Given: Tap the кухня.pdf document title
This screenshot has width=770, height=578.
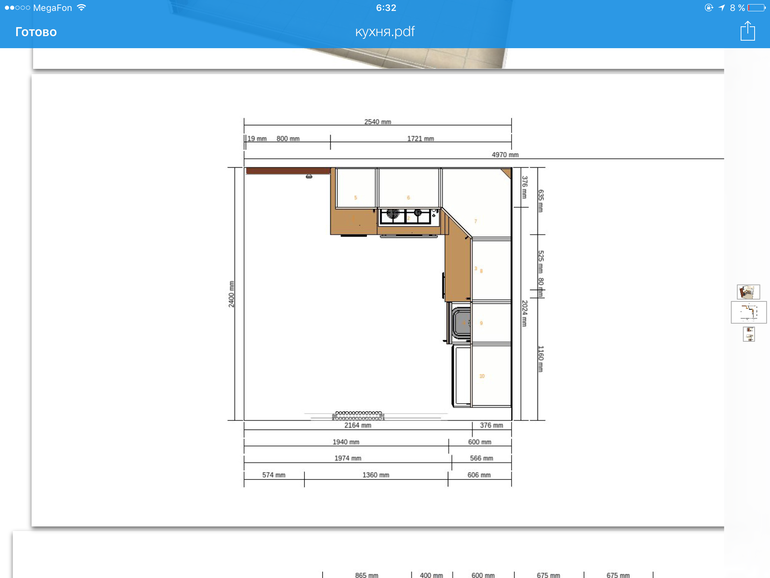Looking at the screenshot, I should tap(385, 32).
